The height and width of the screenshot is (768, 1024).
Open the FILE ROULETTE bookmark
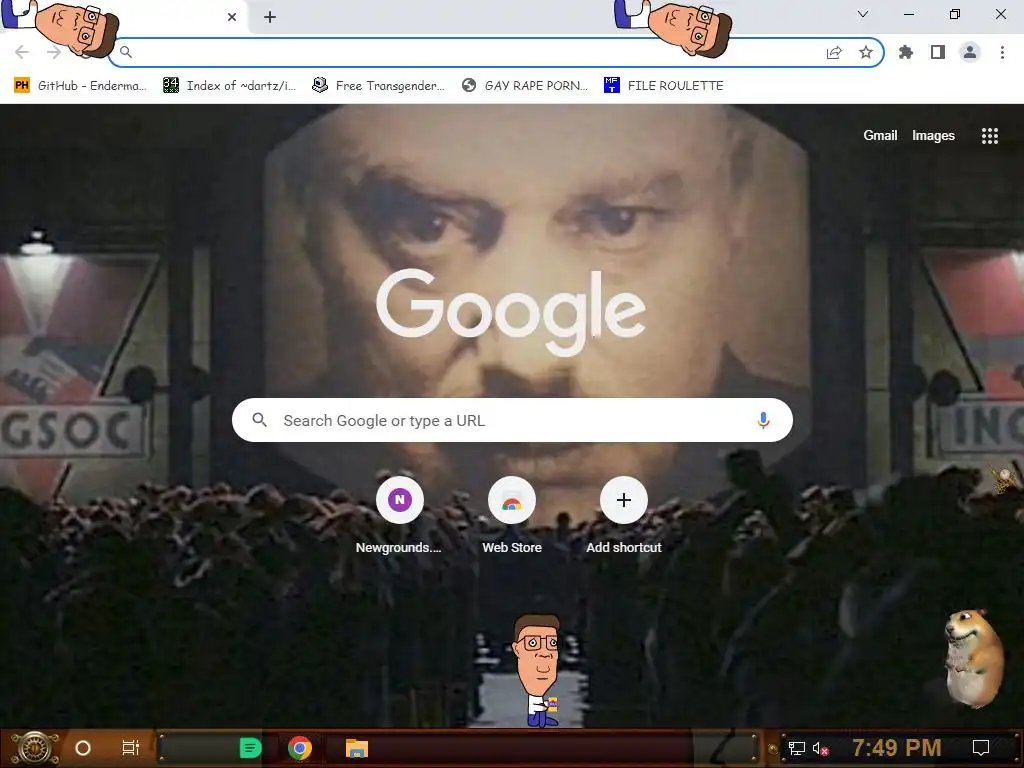[664, 86]
